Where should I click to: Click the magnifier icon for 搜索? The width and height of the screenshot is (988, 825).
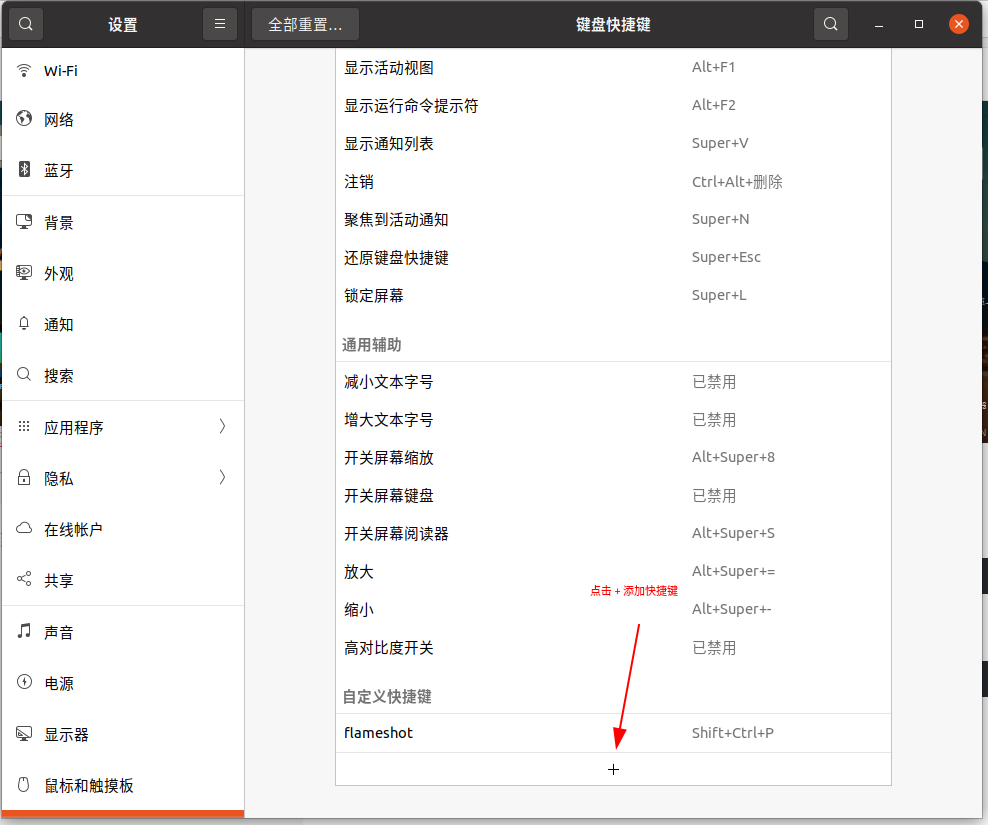pos(24,374)
